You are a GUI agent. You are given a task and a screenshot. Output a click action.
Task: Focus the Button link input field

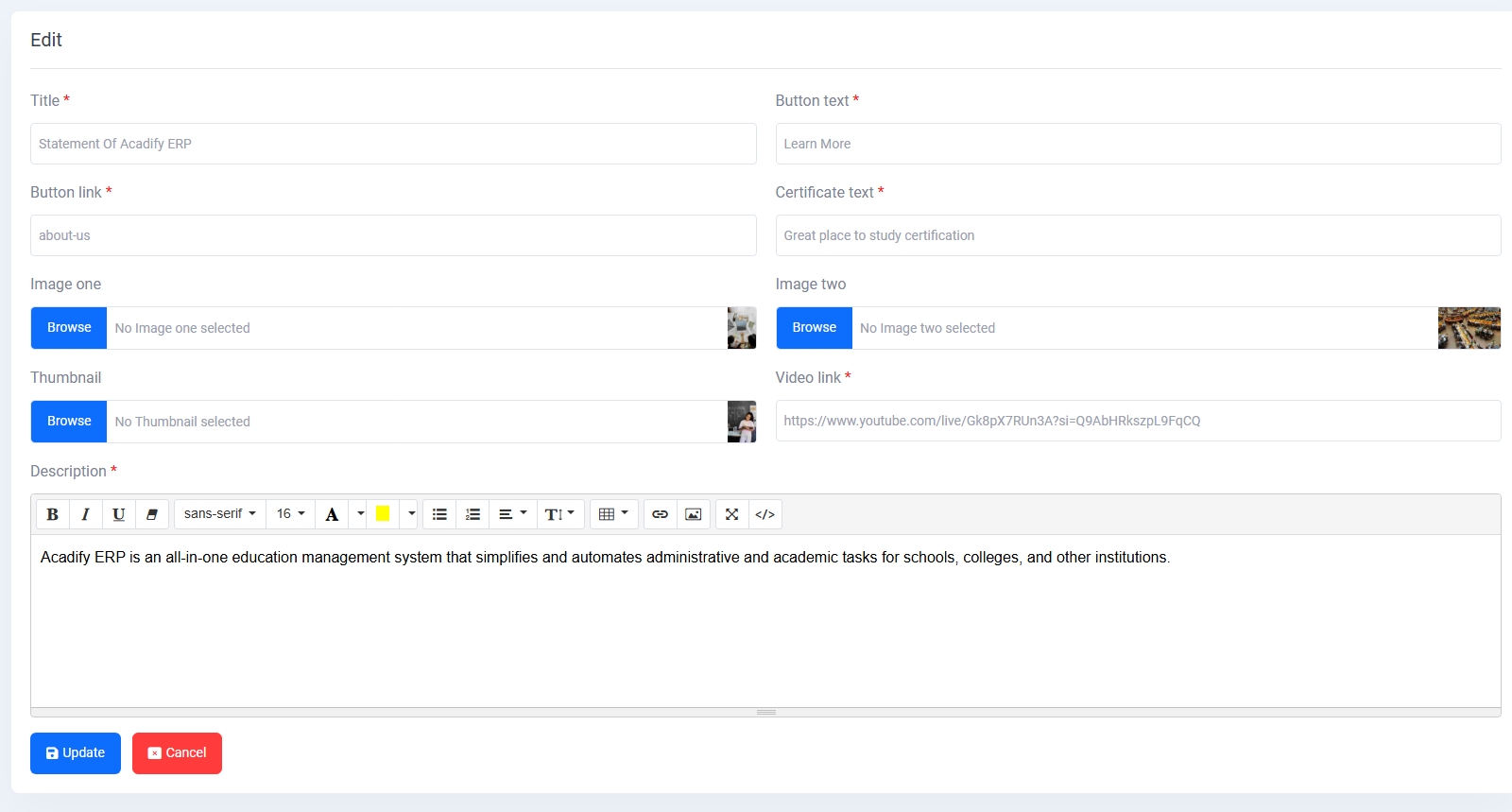click(x=393, y=235)
